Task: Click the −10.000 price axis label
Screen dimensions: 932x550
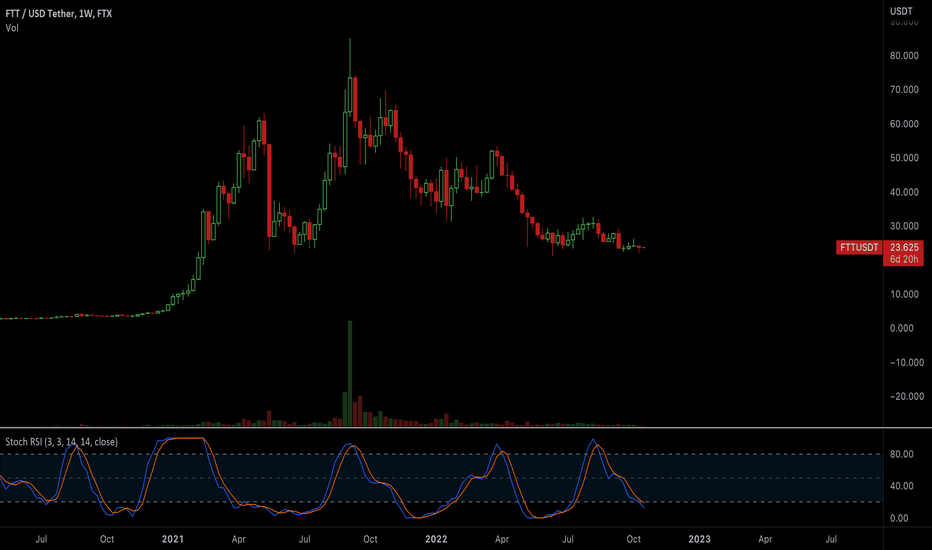Action: pos(906,363)
